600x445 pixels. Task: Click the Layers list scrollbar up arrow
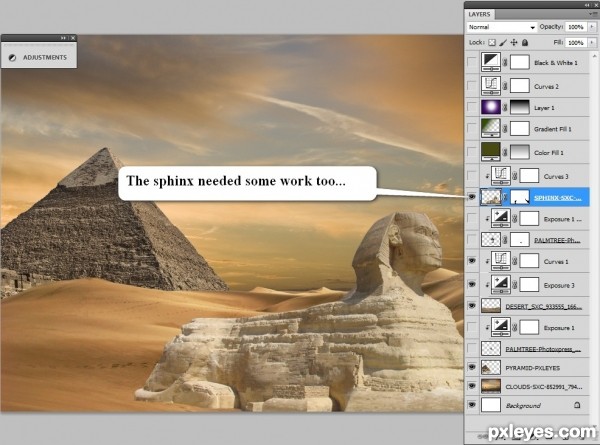coord(594,56)
